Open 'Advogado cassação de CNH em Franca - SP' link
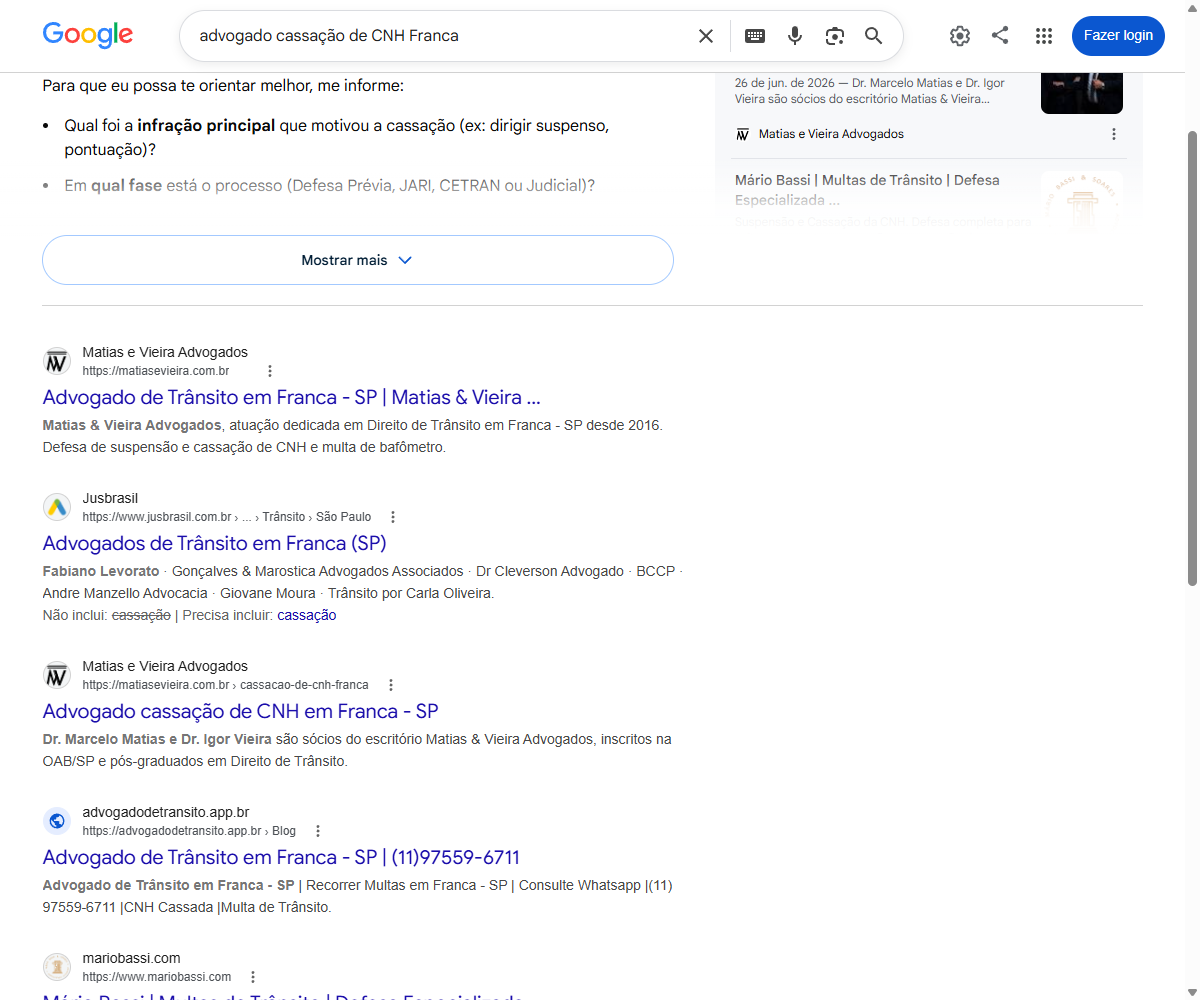Screen dimensions: 1200x1000 pyautogui.click(x=240, y=712)
